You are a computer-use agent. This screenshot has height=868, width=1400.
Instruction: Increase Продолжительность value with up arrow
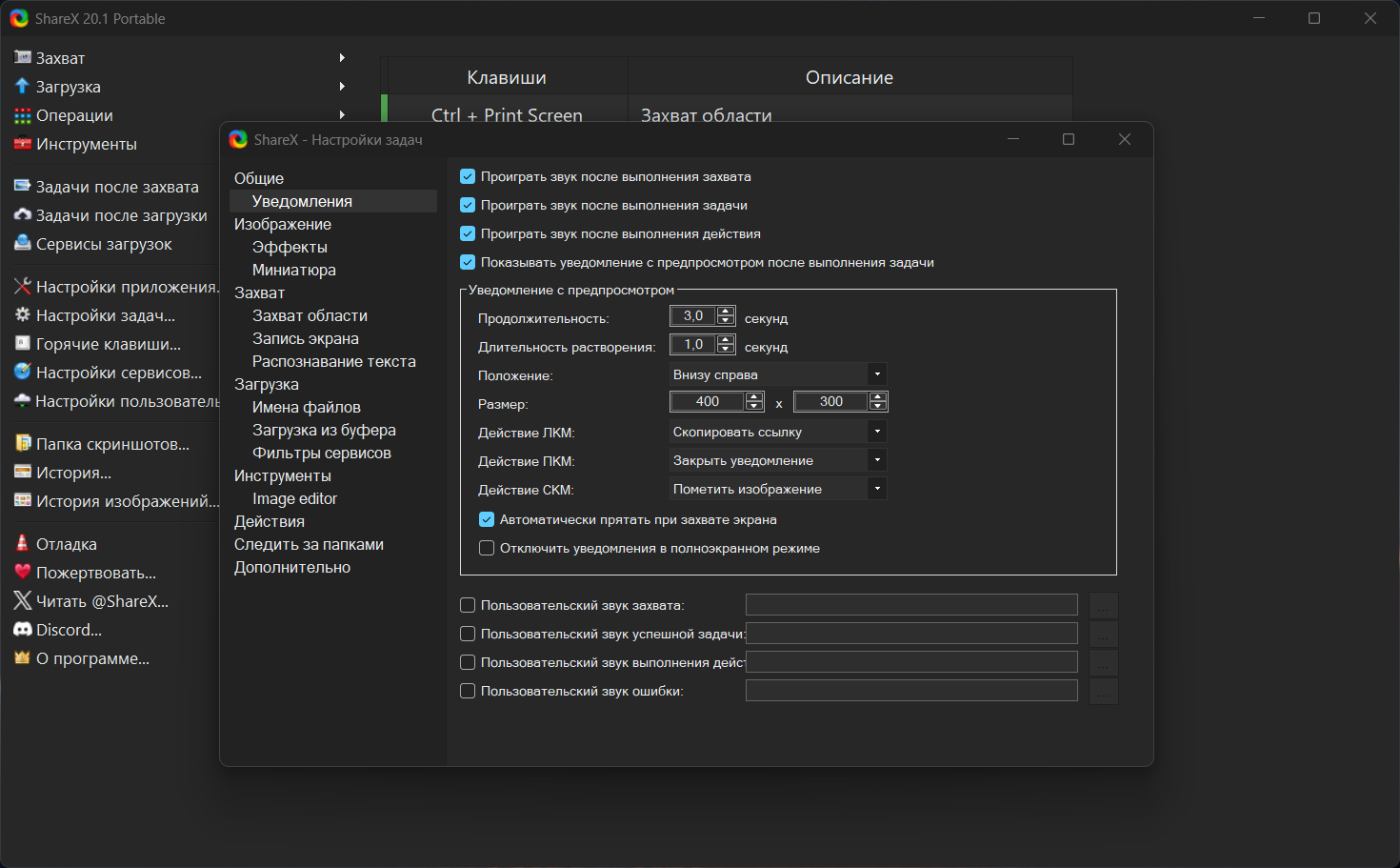point(726,312)
